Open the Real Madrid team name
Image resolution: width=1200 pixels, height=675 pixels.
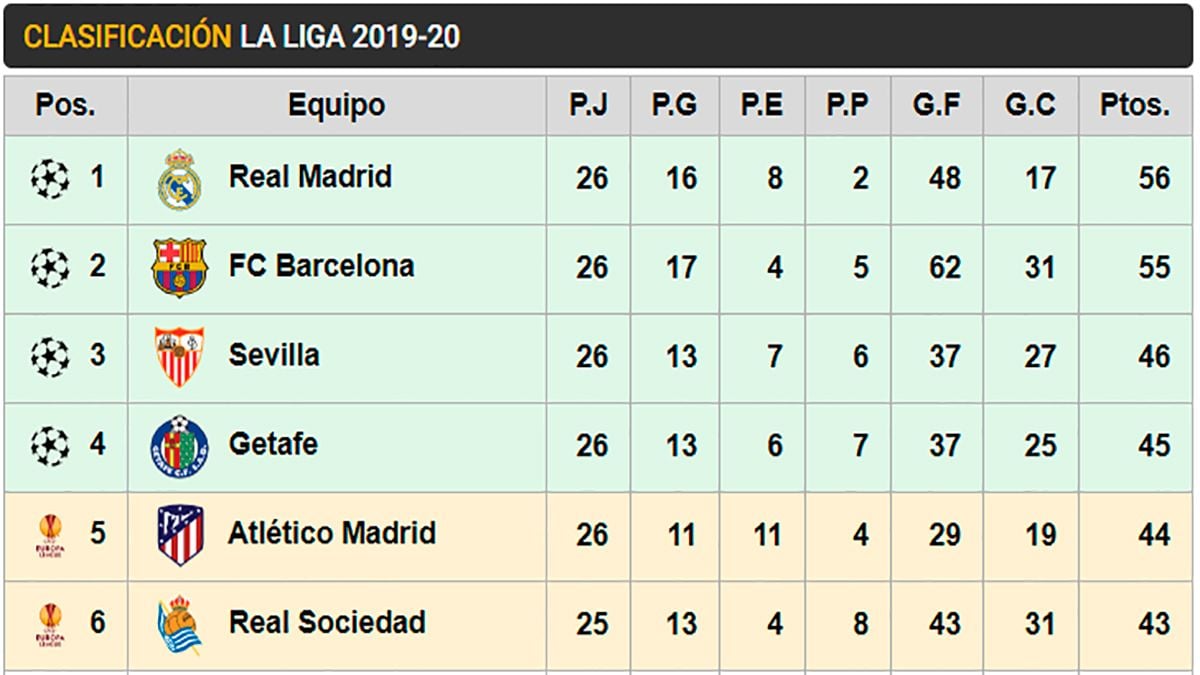point(310,178)
